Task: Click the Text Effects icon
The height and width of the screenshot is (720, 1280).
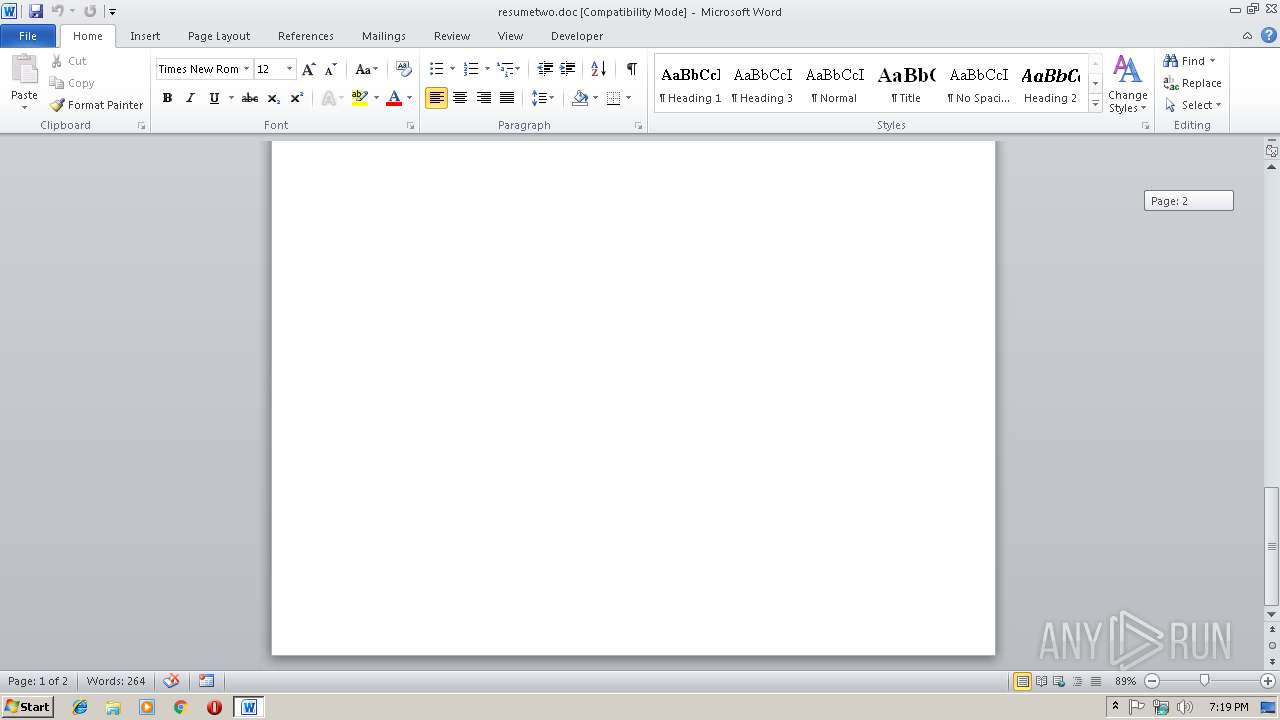Action: [x=327, y=98]
